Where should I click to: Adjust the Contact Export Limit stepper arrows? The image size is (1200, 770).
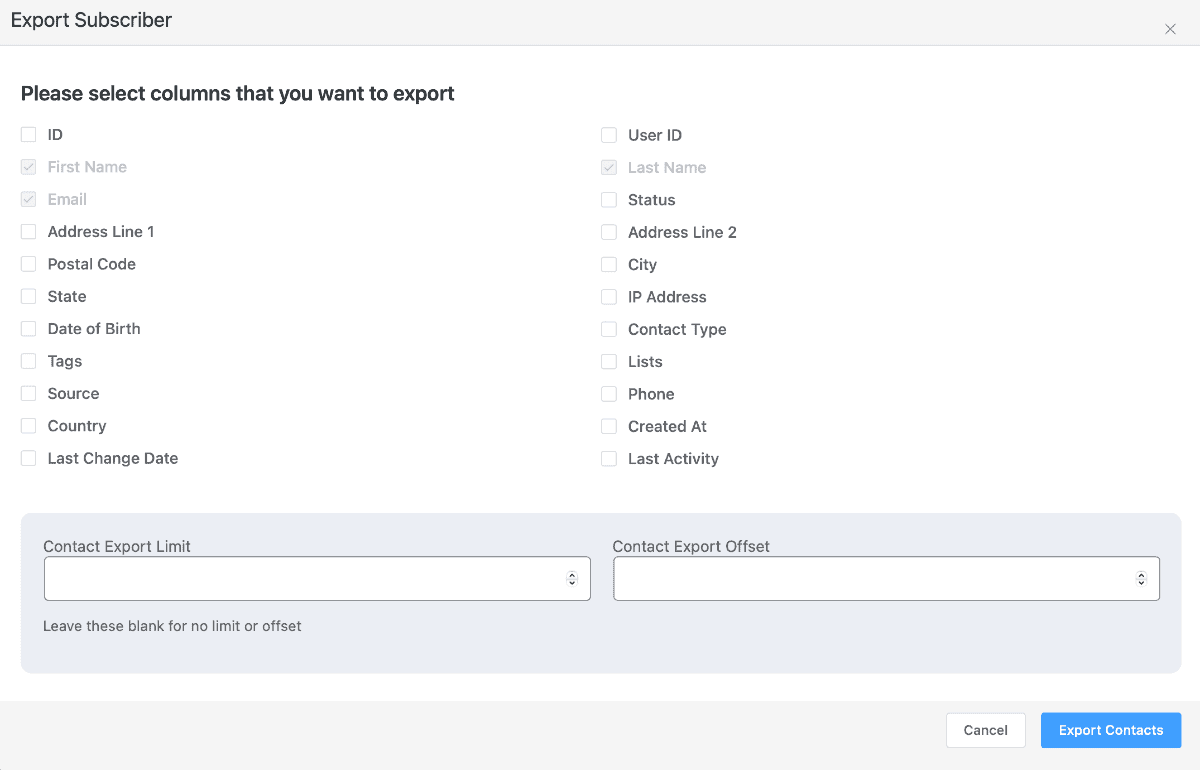[572, 578]
